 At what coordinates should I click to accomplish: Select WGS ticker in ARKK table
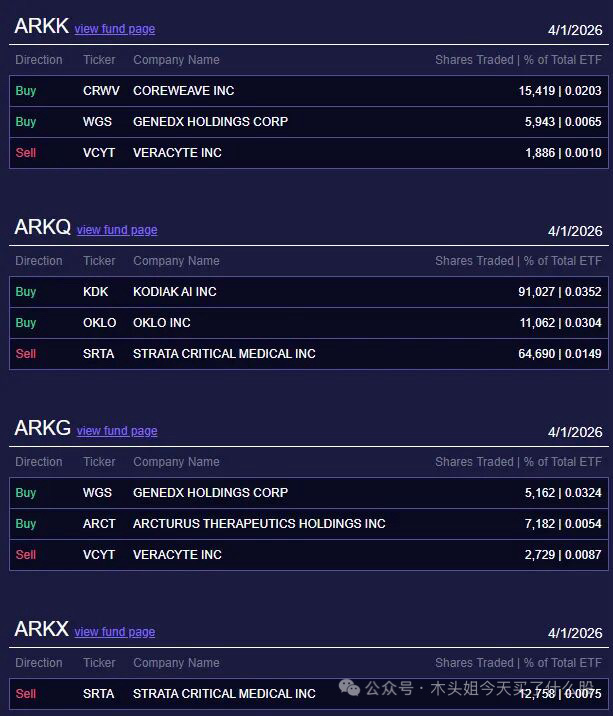pyautogui.click(x=97, y=122)
